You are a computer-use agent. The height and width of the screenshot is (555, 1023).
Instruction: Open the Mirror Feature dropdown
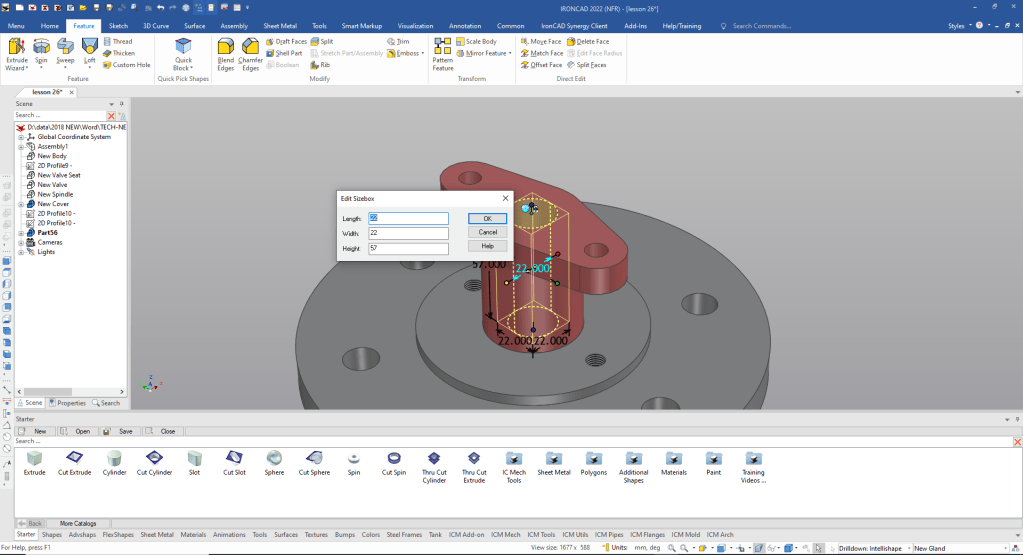(x=512, y=53)
